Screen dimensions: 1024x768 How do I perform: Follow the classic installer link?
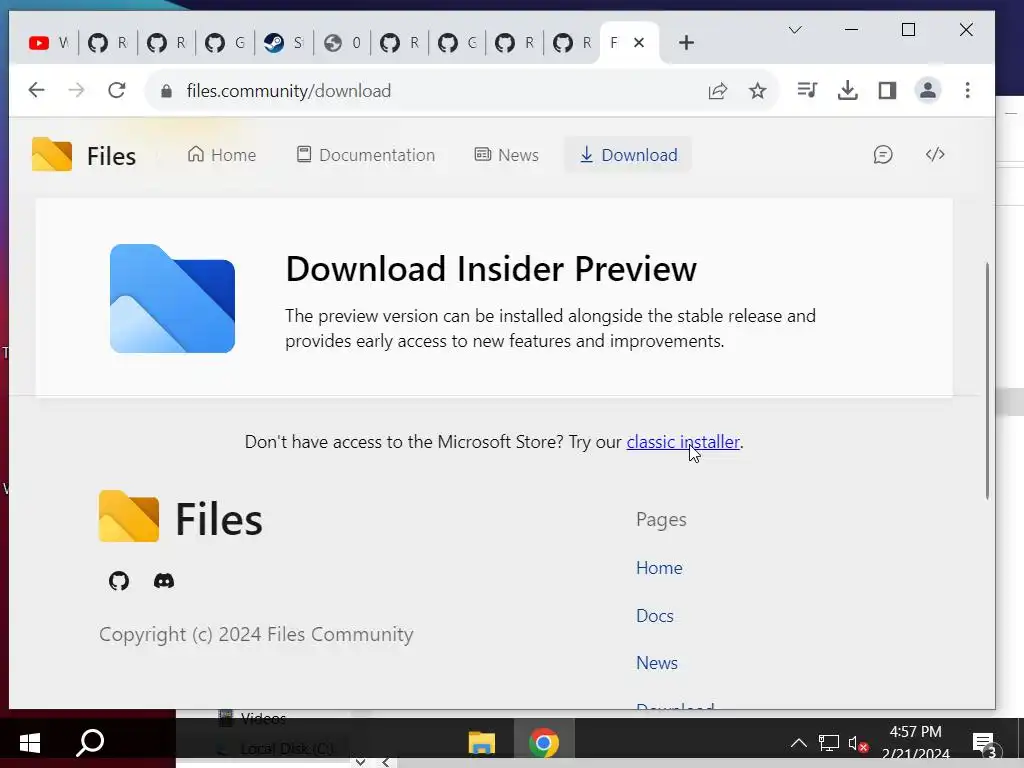pos(683,442)
